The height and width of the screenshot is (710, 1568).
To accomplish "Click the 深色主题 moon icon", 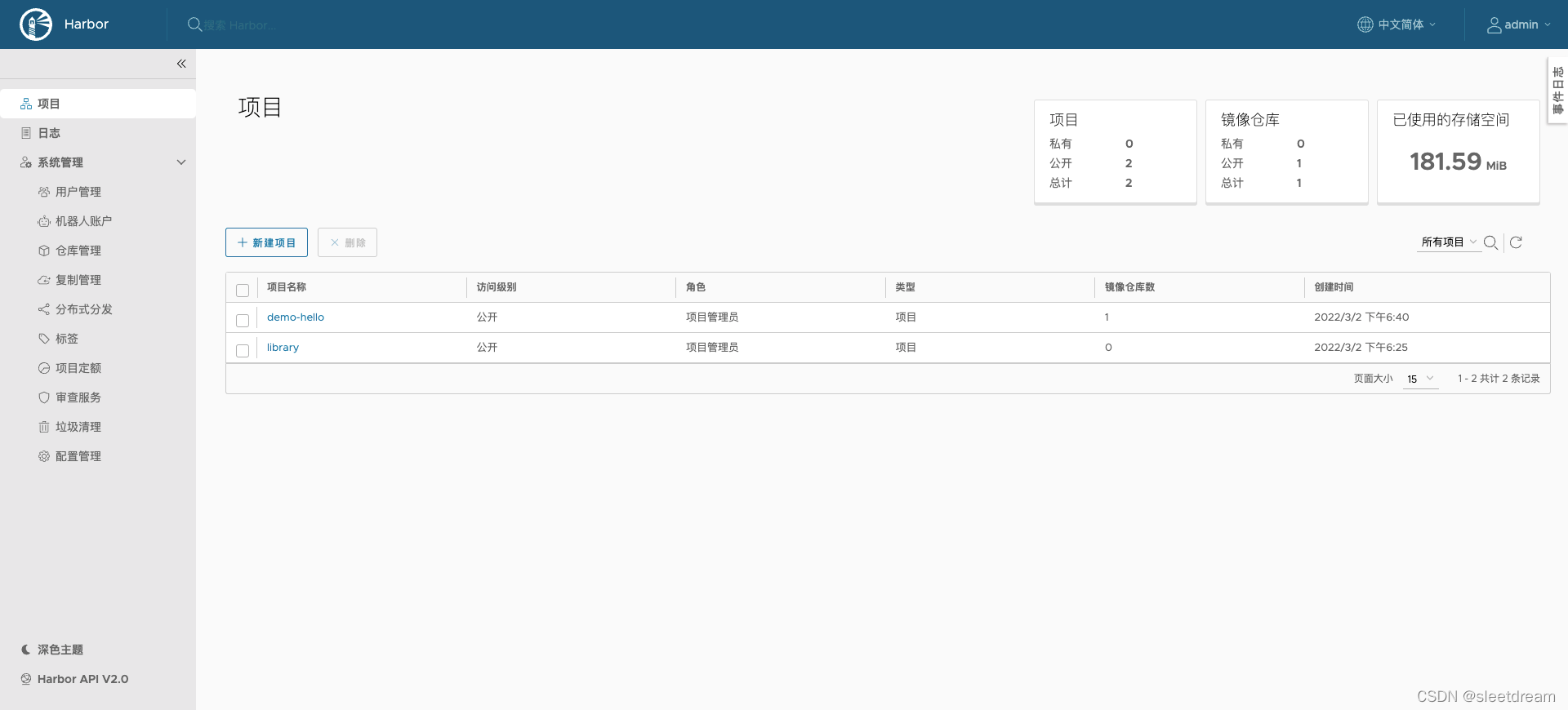I will click(x=26, y=650).
